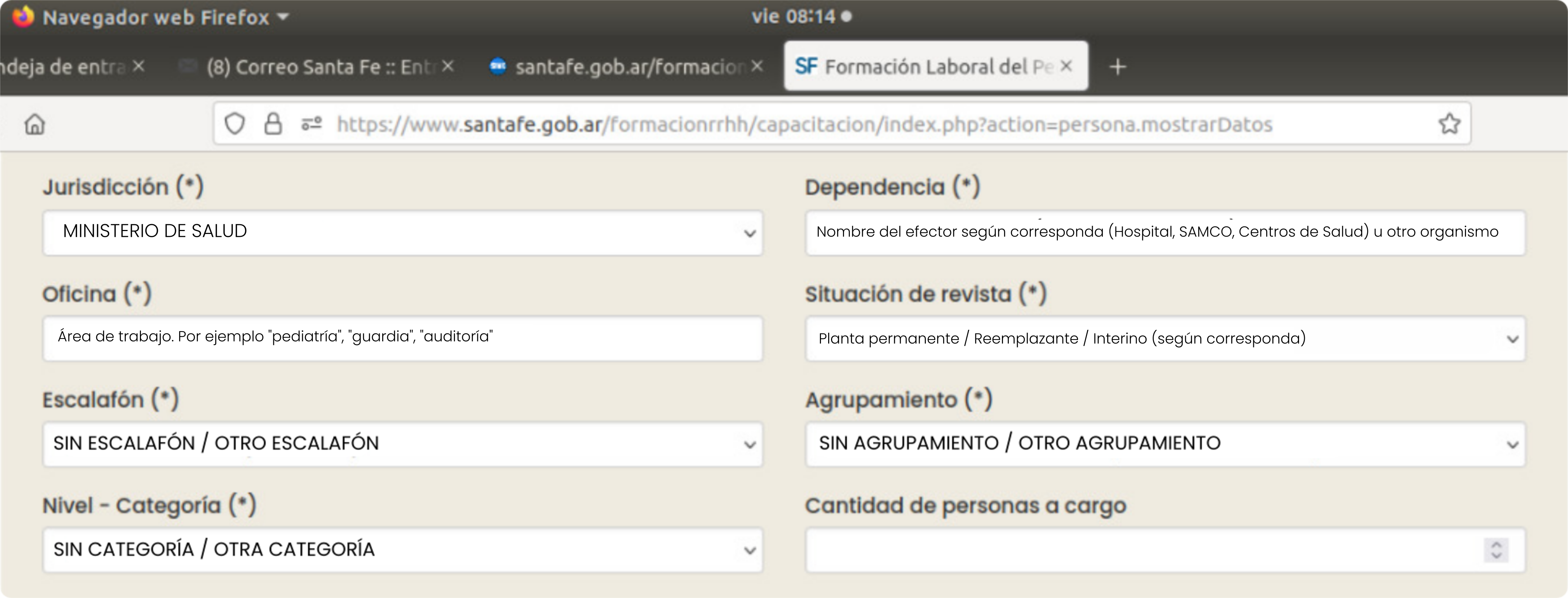
Task: Close the Formación Laboral tab
Action: click(1066, 66)
